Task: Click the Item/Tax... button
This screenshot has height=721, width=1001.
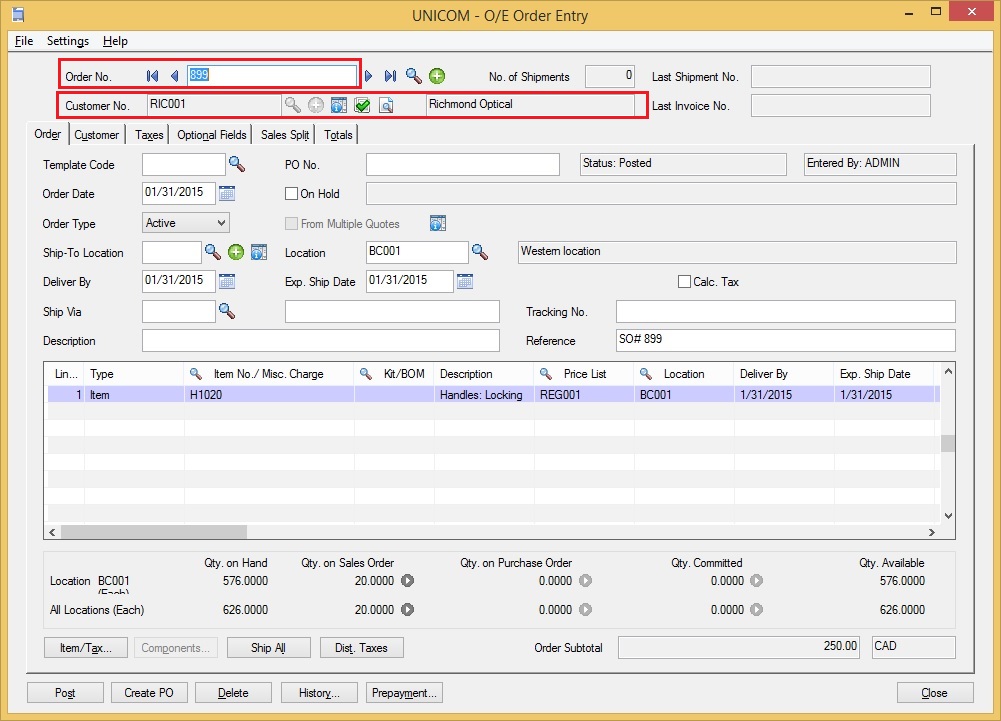Action: 86,648
